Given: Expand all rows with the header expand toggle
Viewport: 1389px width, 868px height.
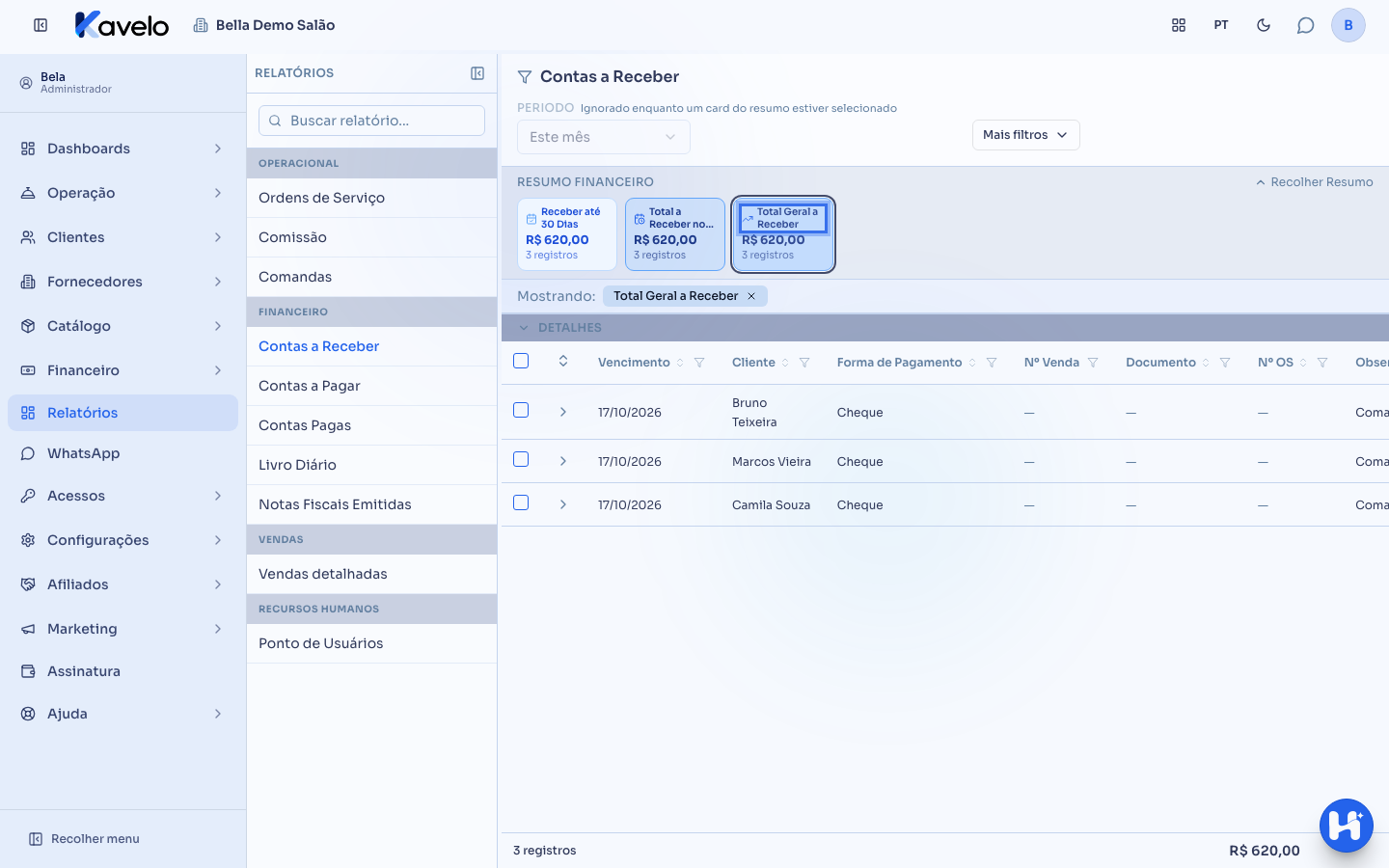Looking at the screenshot, I should (x=563, y=361).
